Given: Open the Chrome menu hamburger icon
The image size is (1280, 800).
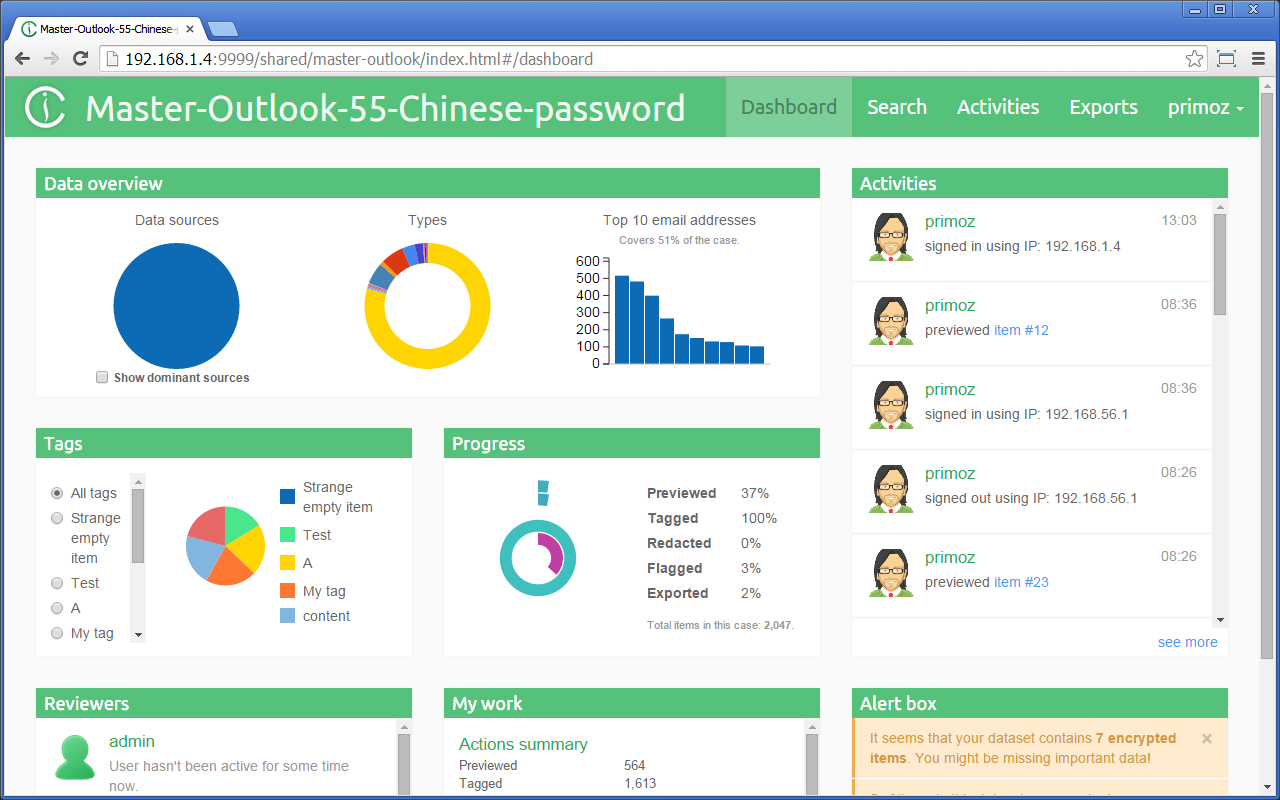Looking at the screenshot, I should [x=1258, y=59].
